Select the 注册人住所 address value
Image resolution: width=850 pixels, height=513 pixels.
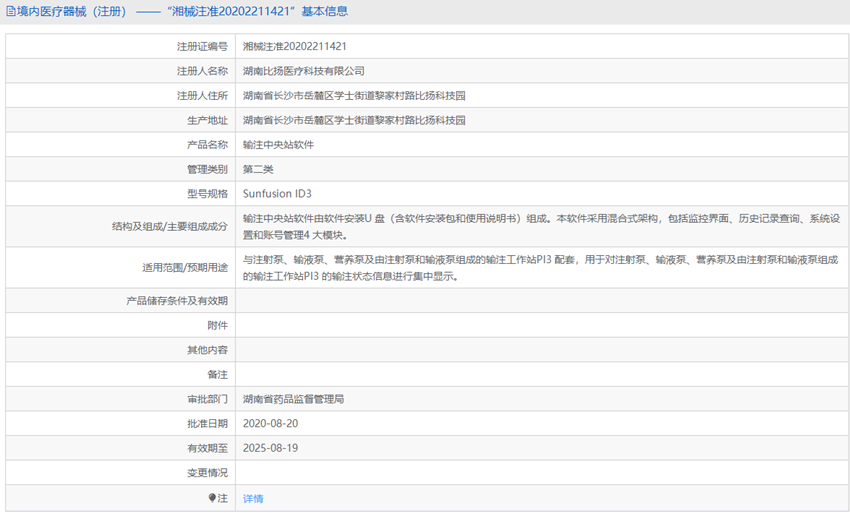click(354, 96)
